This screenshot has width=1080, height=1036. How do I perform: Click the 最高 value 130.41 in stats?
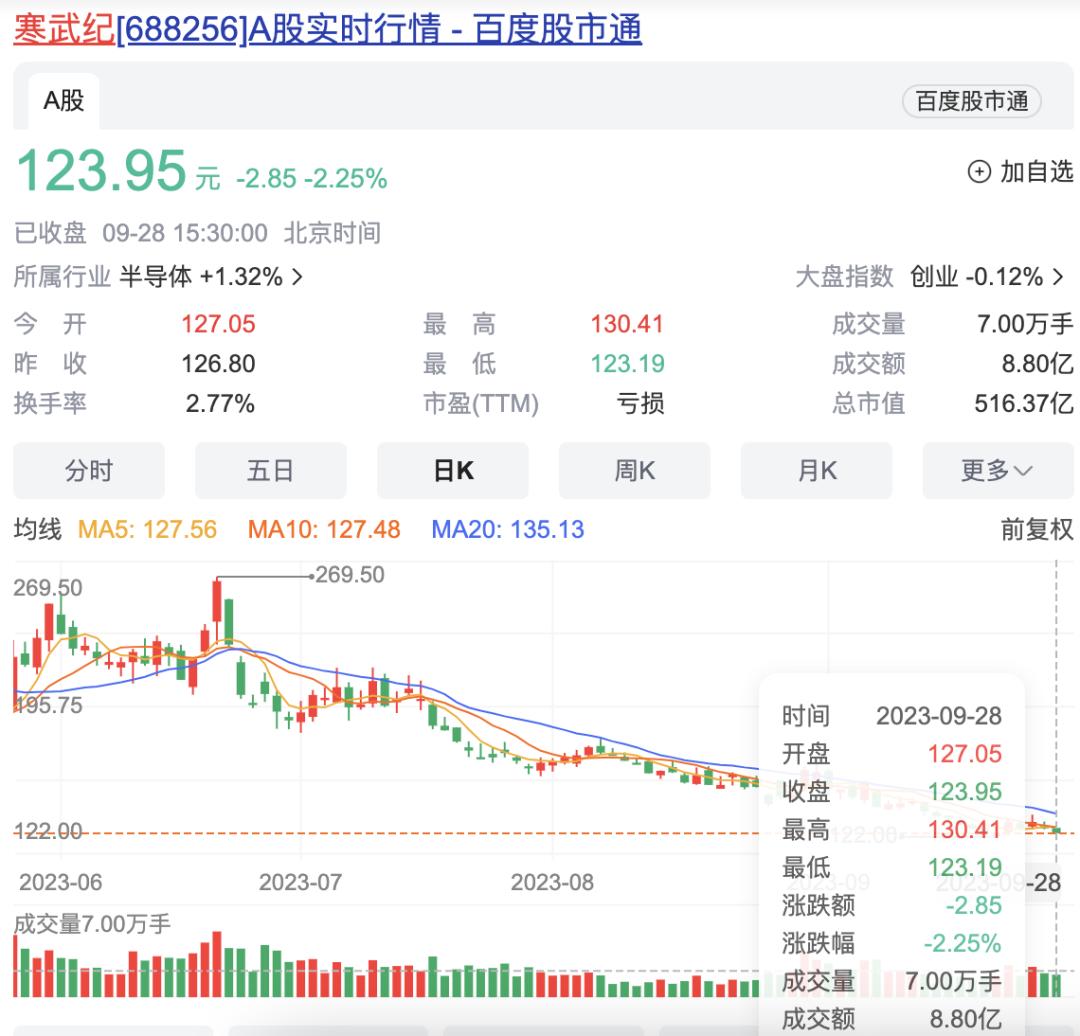(x=627, y=324)
